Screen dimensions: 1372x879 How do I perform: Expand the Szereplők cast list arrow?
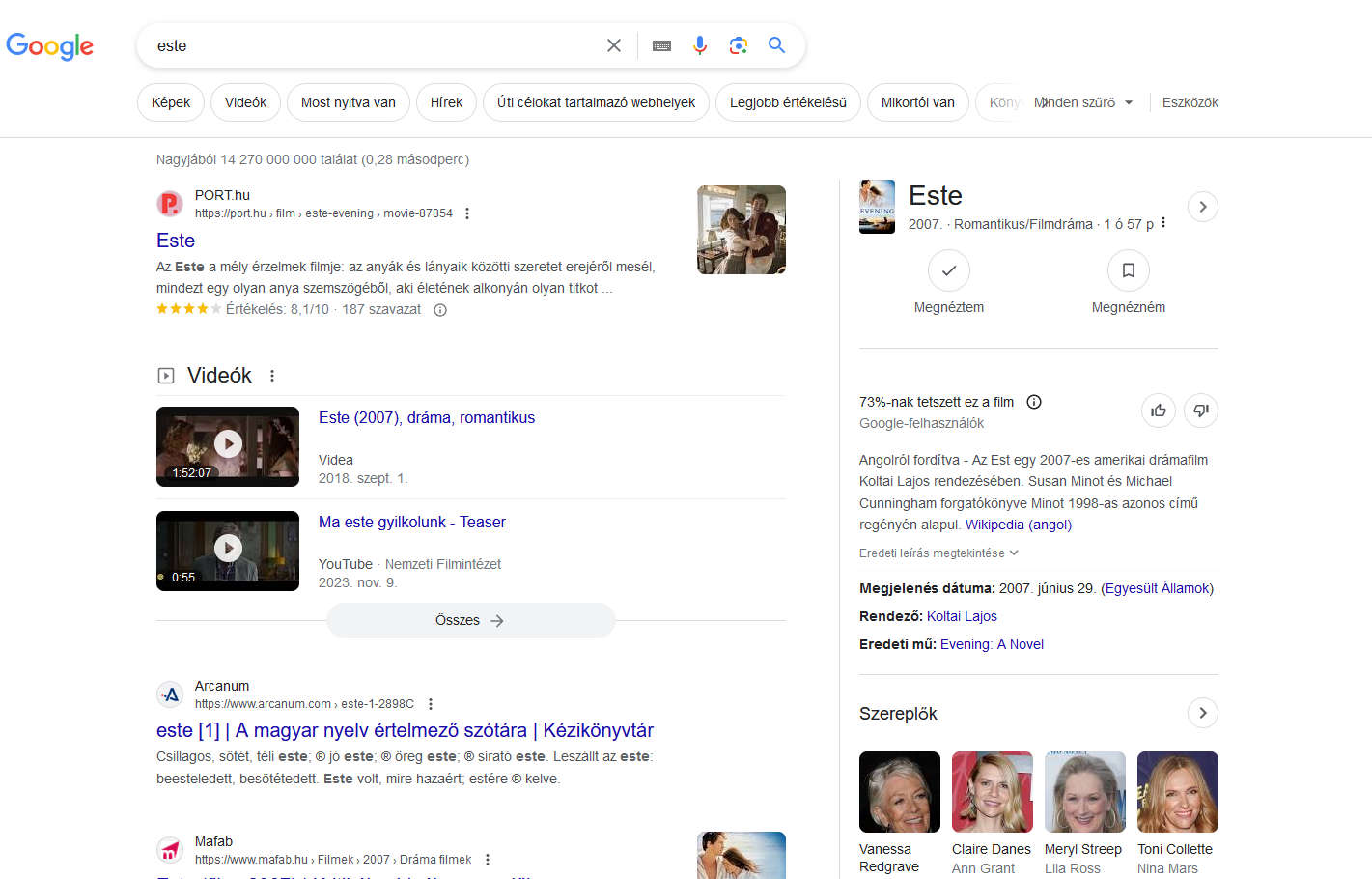click(x=1202, y=713)
